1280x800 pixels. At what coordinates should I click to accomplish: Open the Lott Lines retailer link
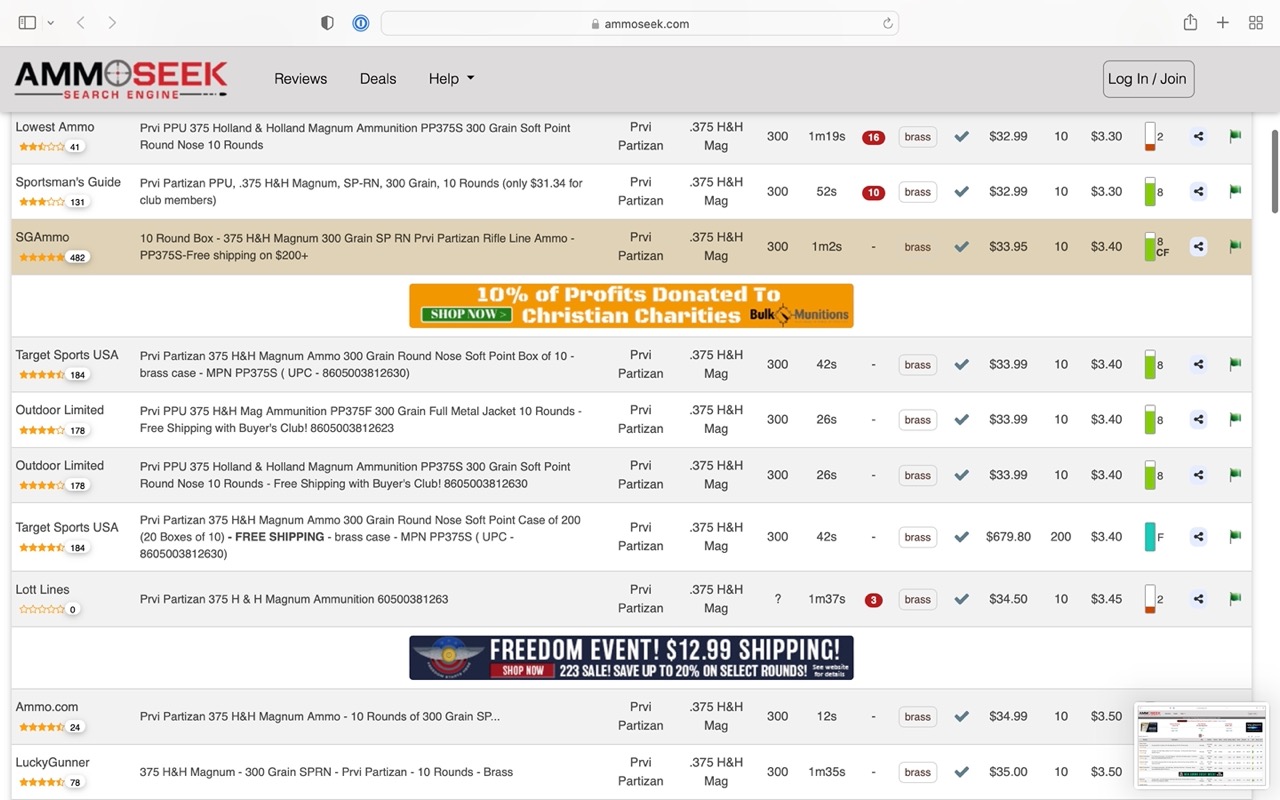(42, 590)
